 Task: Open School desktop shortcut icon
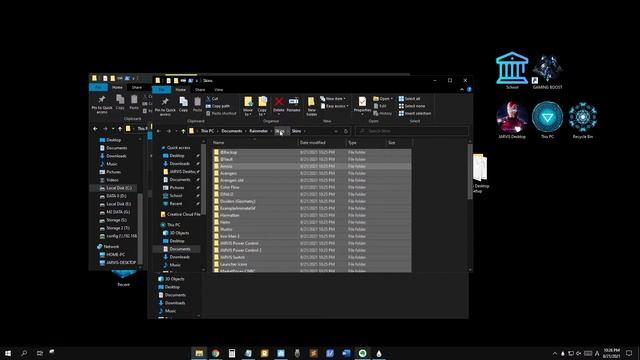[512, 70]
